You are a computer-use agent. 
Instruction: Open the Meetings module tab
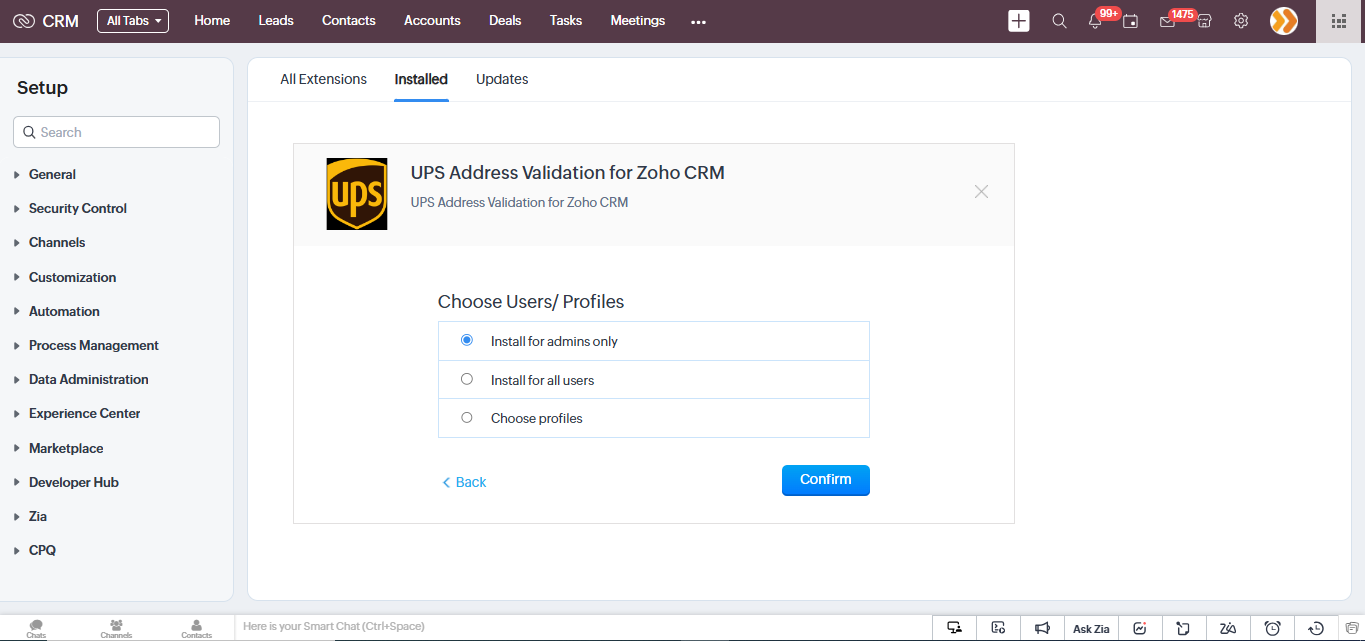coord(638,21)
